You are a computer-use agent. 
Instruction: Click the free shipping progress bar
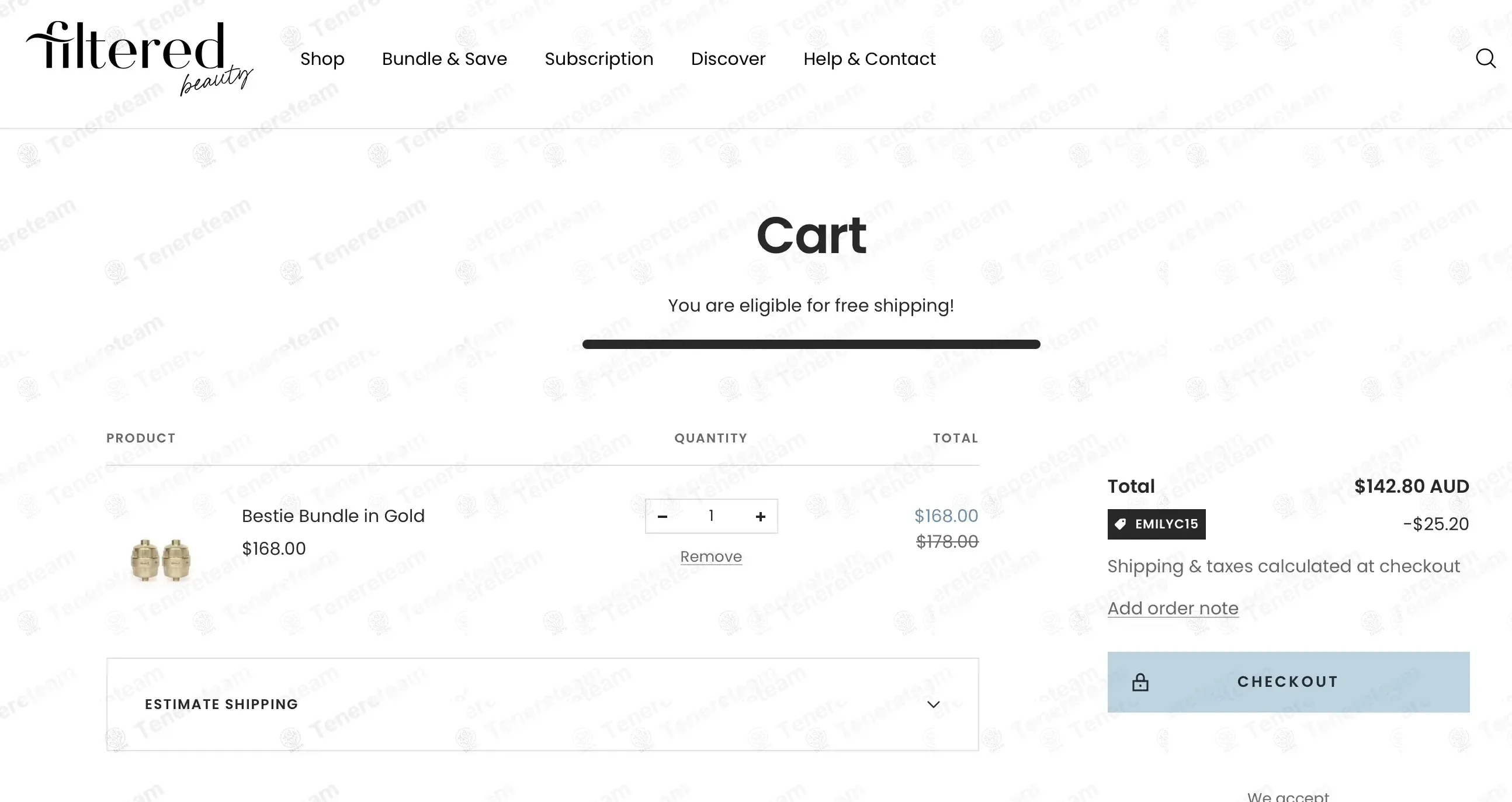point(811,344)
